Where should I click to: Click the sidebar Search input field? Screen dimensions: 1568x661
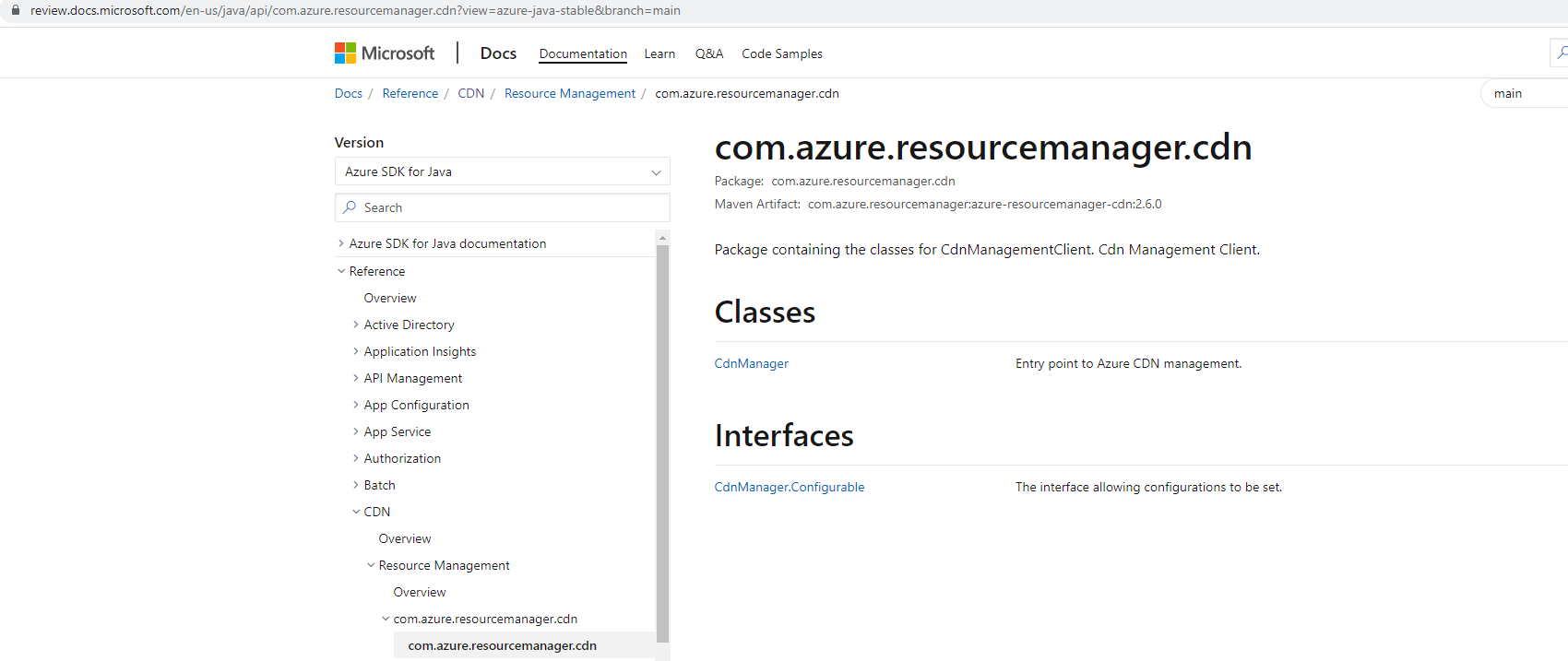pyautogui.click(x=502, y=207)
